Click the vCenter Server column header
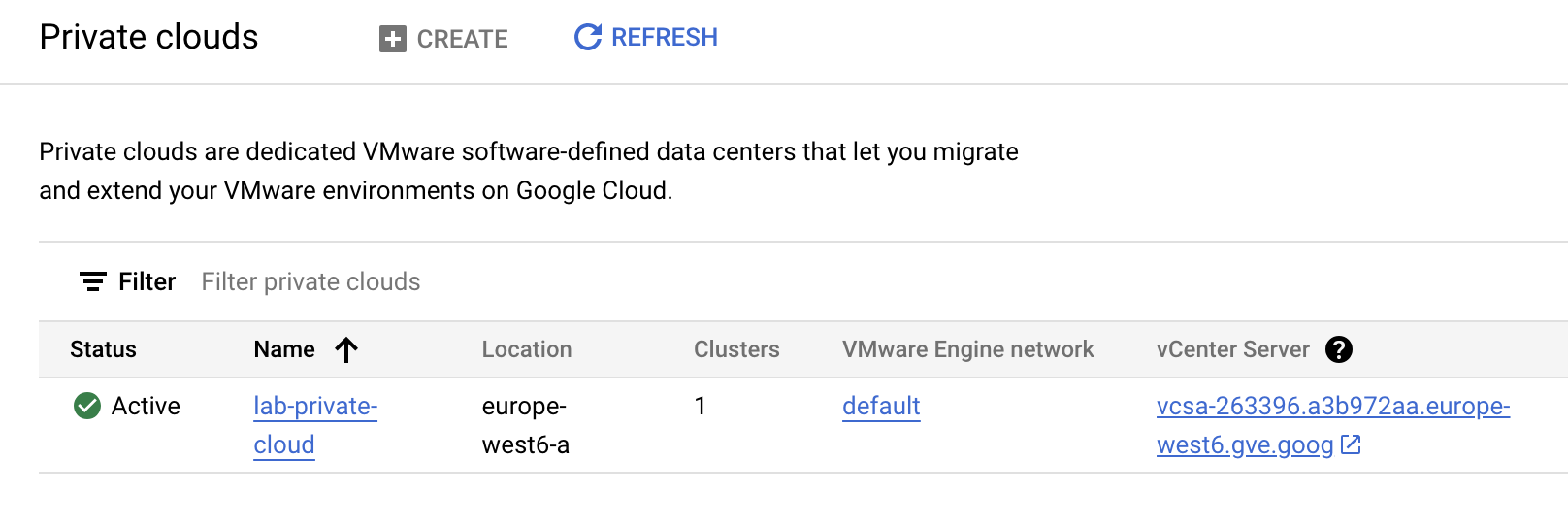The width and height of the screenshot is (1568, 526). [x=1233, y=349]
